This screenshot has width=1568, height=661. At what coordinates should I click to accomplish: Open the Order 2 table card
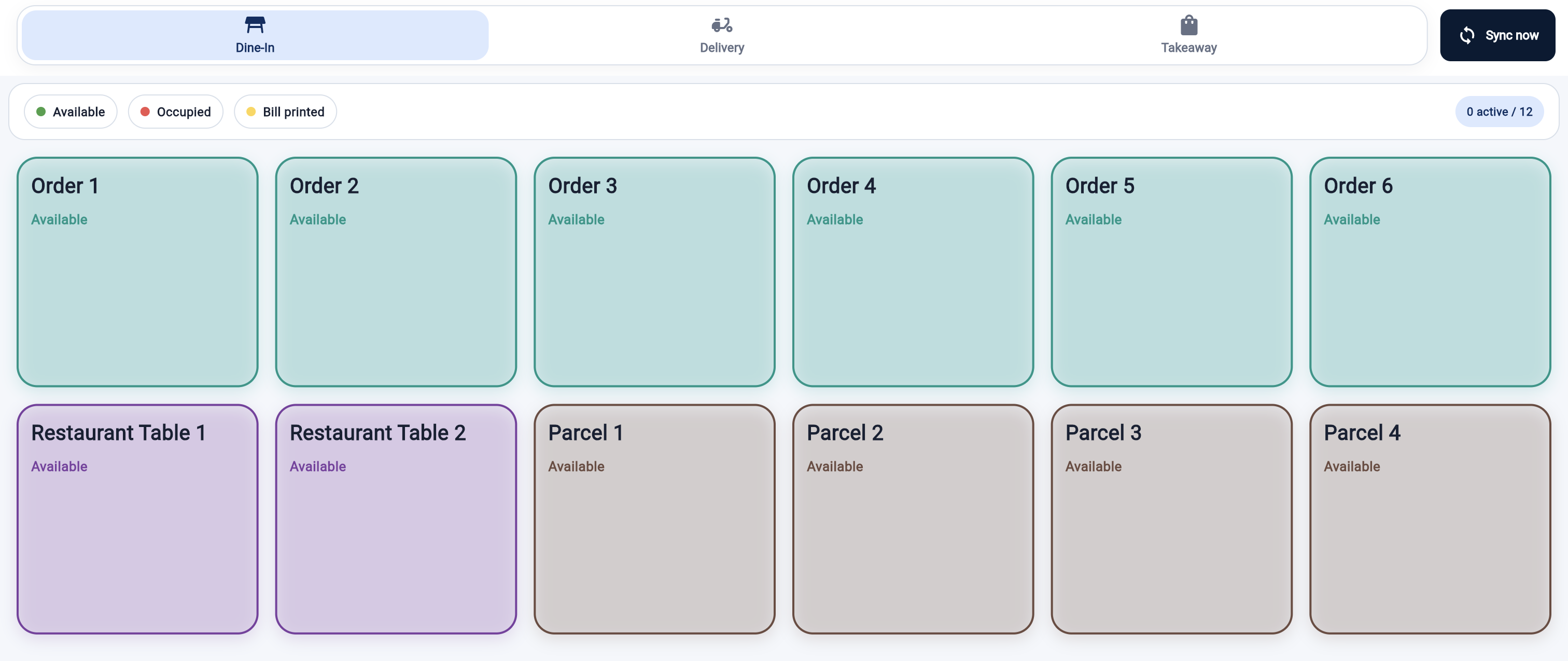(x=396, y=272)
